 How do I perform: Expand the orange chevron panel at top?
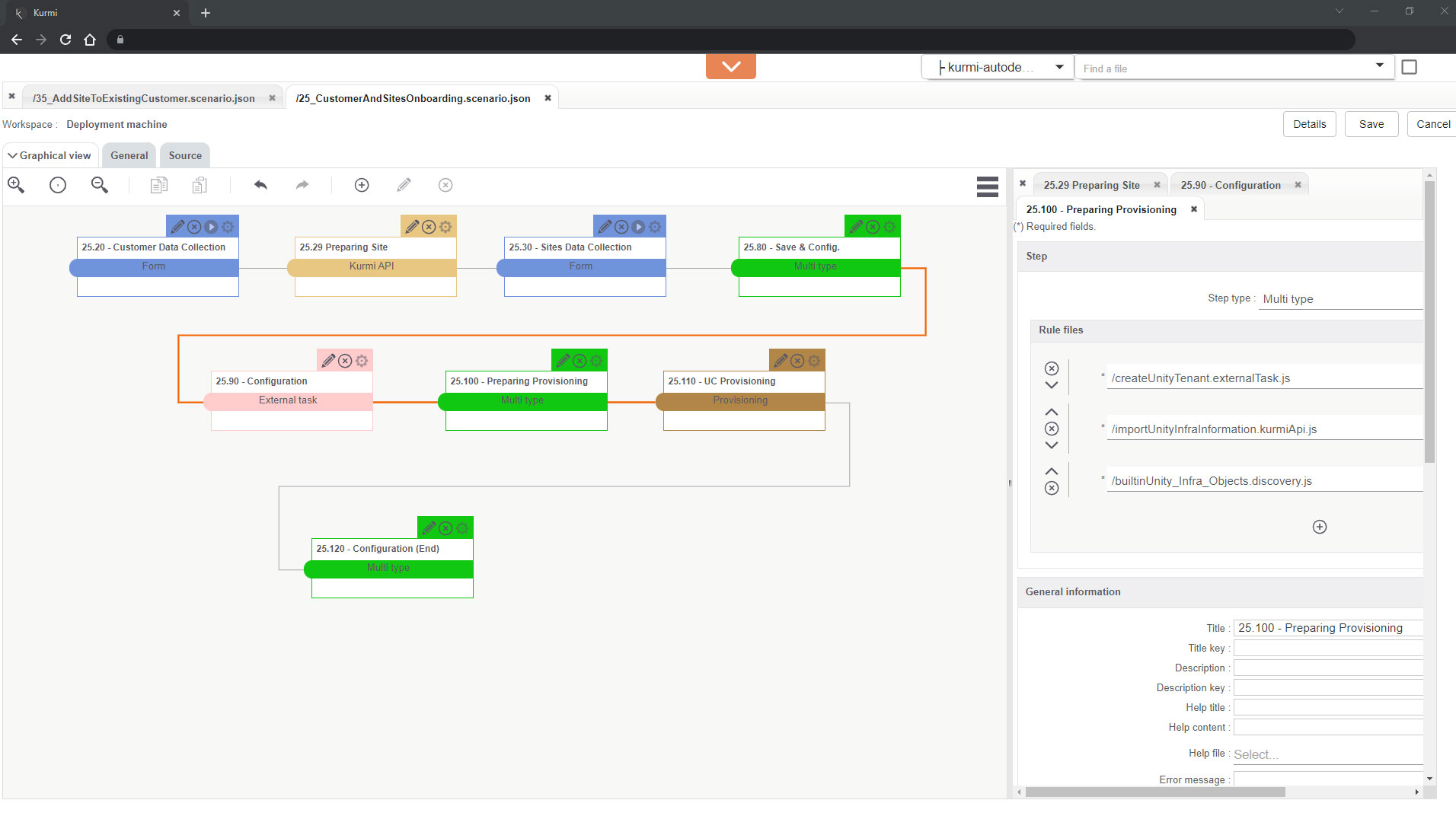pos(731,66)
